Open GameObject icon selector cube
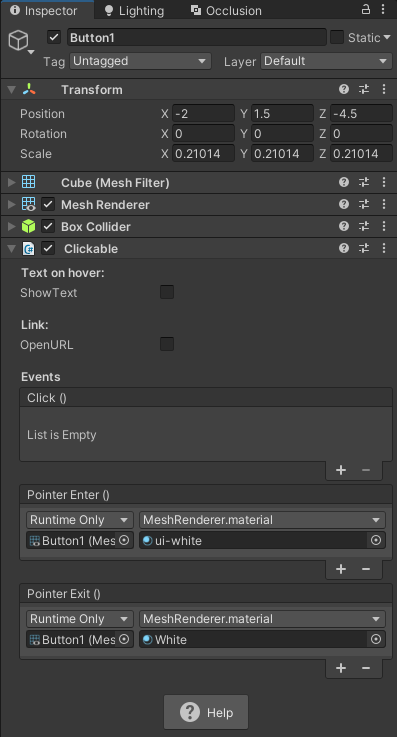 pos(18,41)
